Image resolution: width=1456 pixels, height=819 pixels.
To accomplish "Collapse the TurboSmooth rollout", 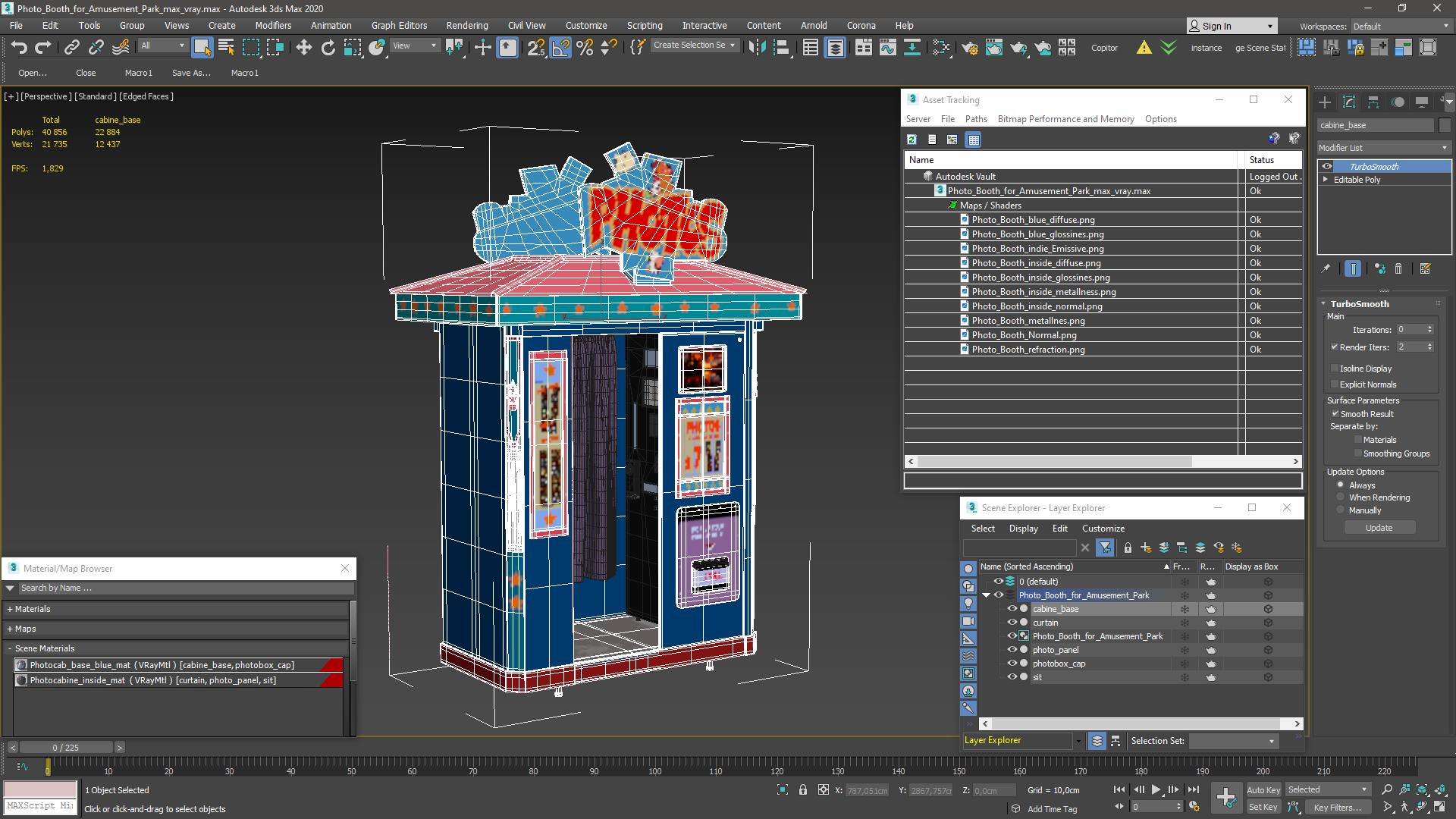I will pyautogui.click(x=1323, y=304).
